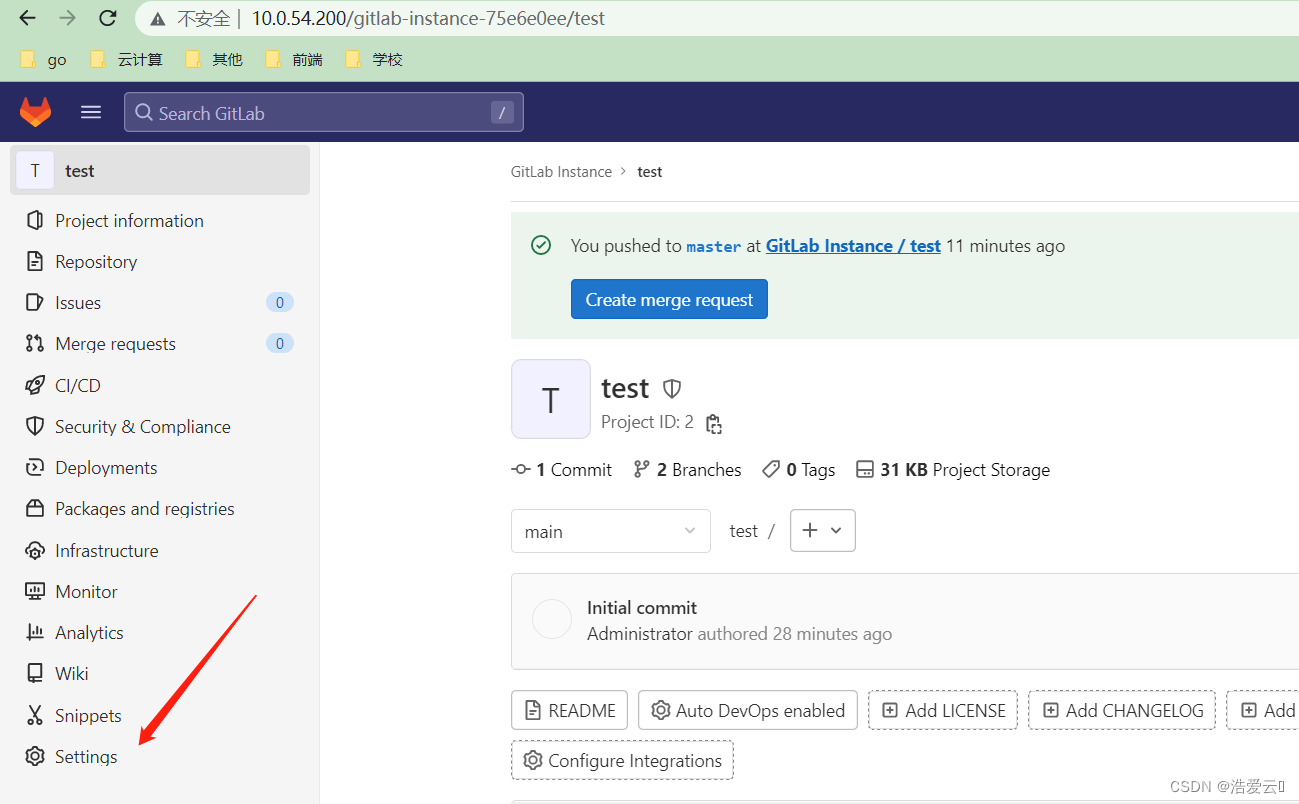The image size is (1299, 804).
Task: Open 31 KB Project Storage link
Action: pyautogui.click(x=953, y=469)
